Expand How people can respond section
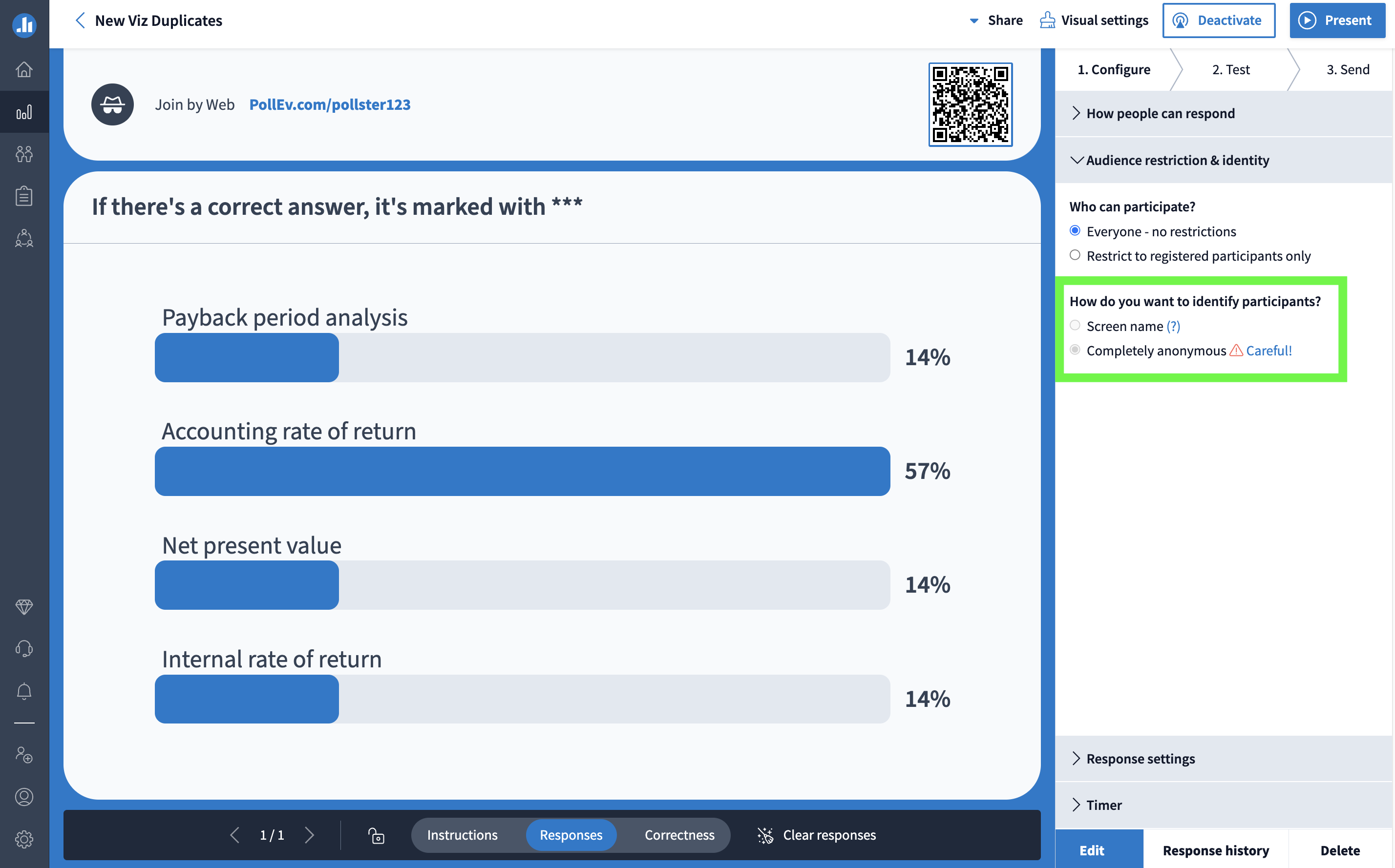Viewport: 1395px width, 868px height. pyautogui.click(x=1223, y=114)
